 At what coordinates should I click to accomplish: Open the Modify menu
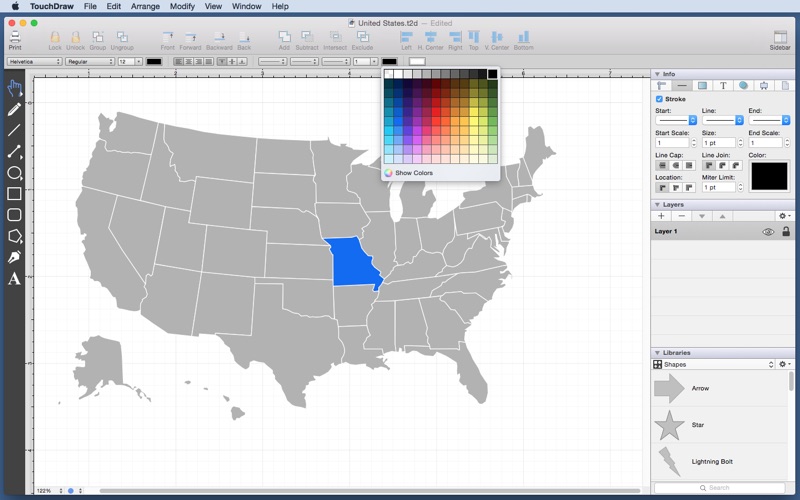point(182,6)
